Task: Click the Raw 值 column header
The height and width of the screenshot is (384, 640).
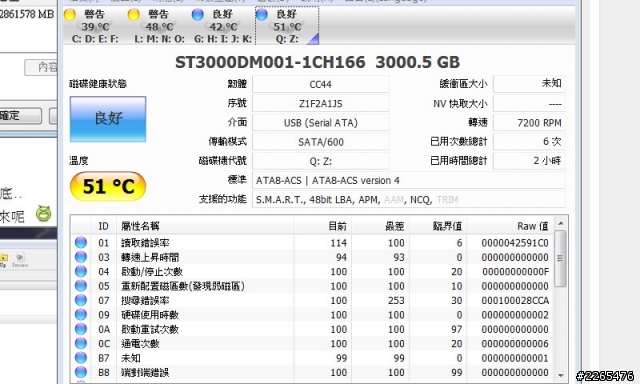Action: [510, 226]
